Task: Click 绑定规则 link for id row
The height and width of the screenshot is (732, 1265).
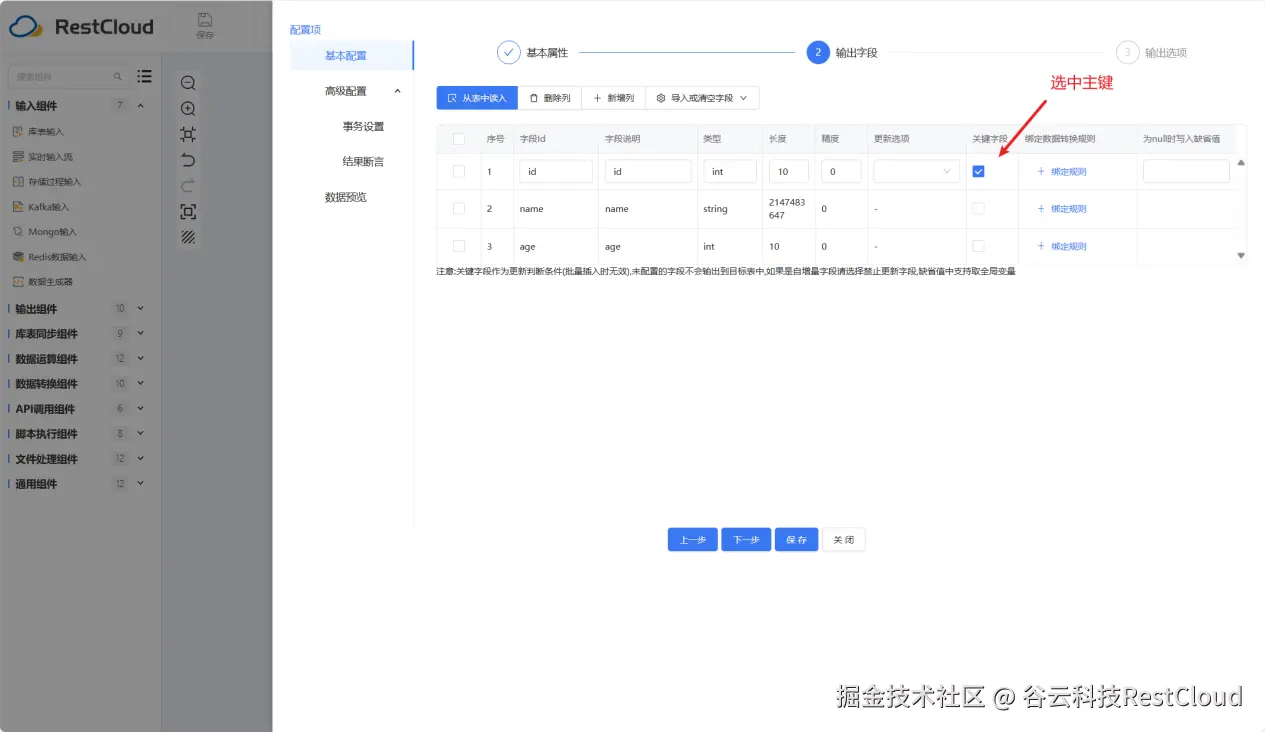Action: tap(1062, 172)
